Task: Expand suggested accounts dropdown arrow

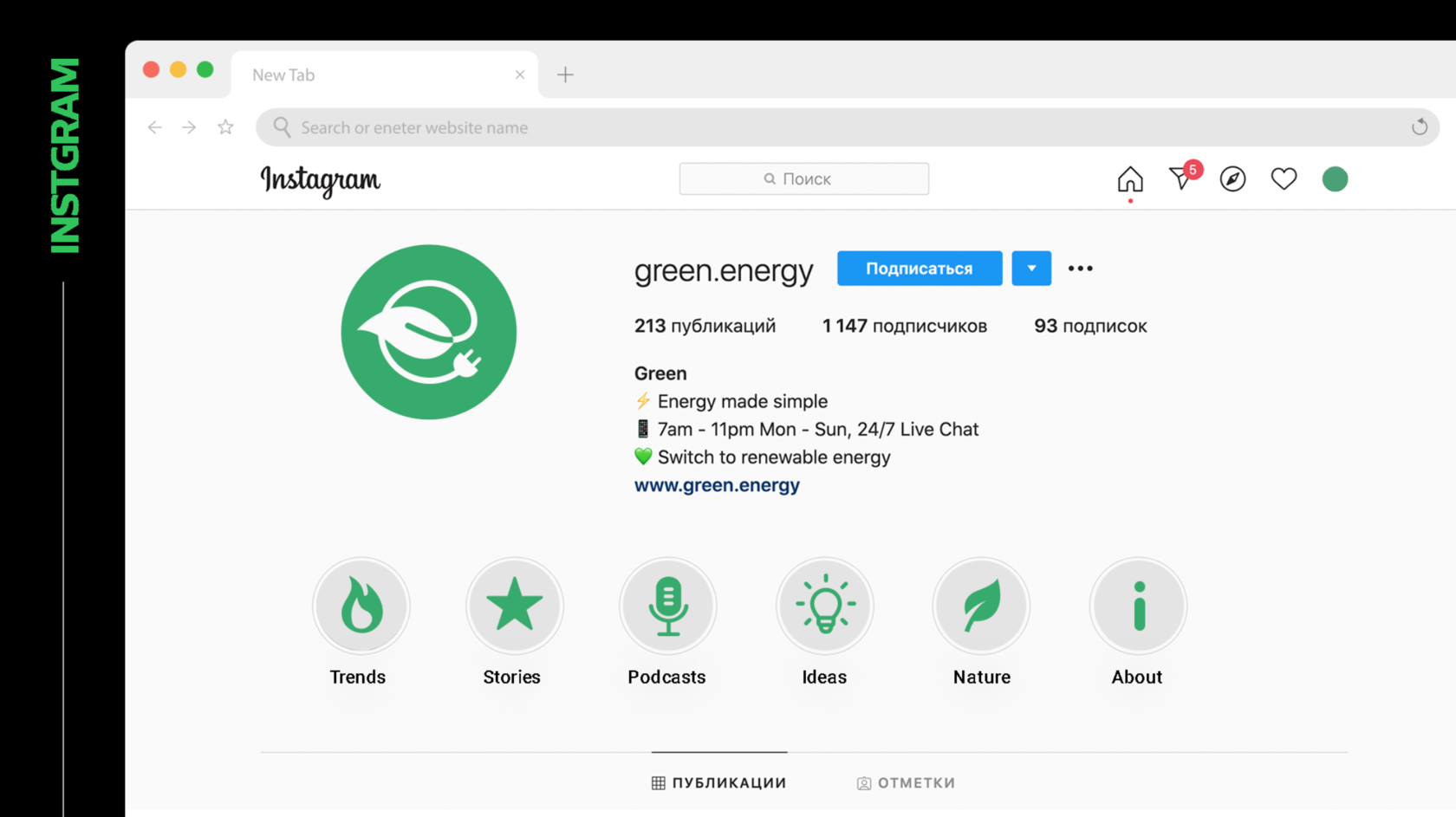Action: (x=1031, y=269)
